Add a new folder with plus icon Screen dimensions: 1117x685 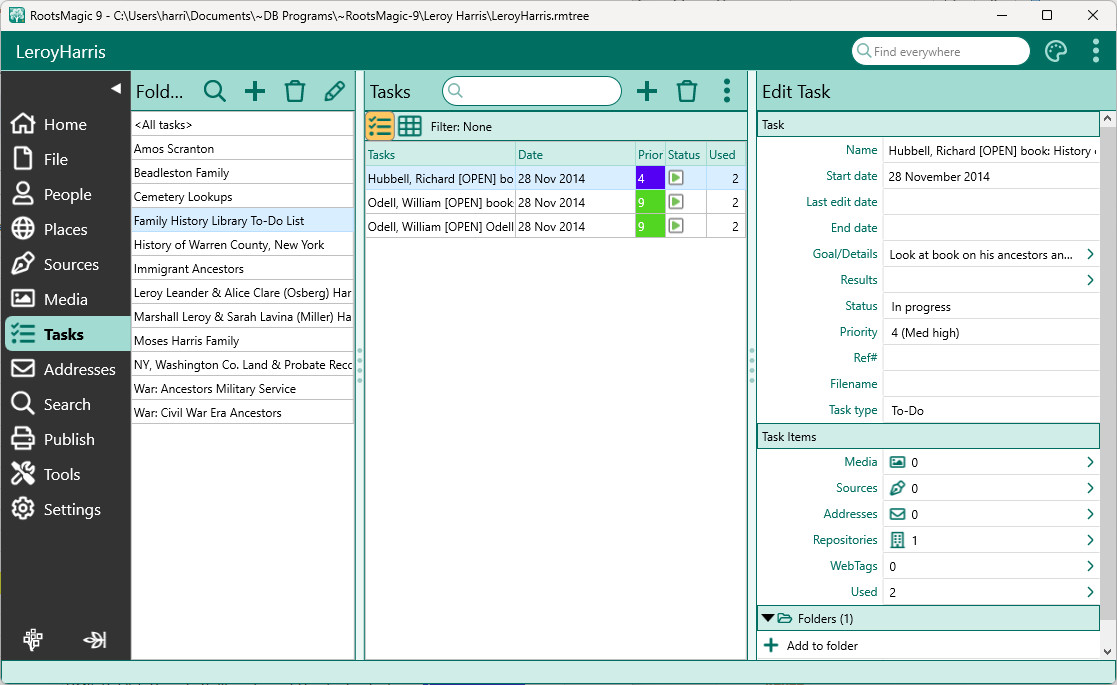(255, 92)
